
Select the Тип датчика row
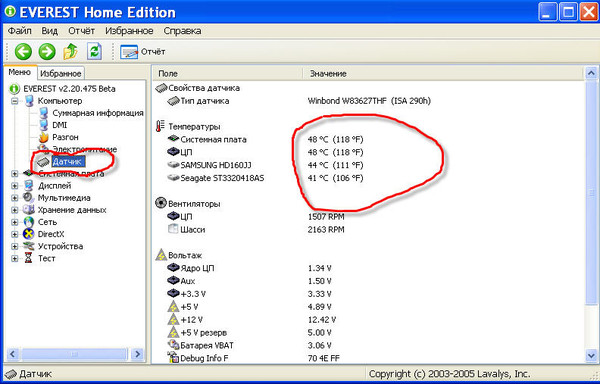(x=299, y=101)
